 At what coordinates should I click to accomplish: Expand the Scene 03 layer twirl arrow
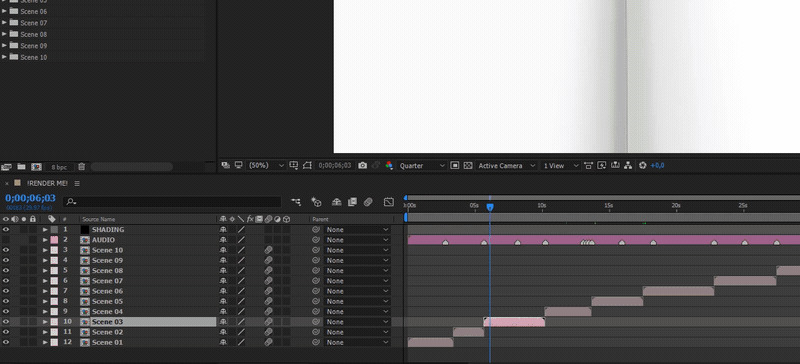(45, 322)
